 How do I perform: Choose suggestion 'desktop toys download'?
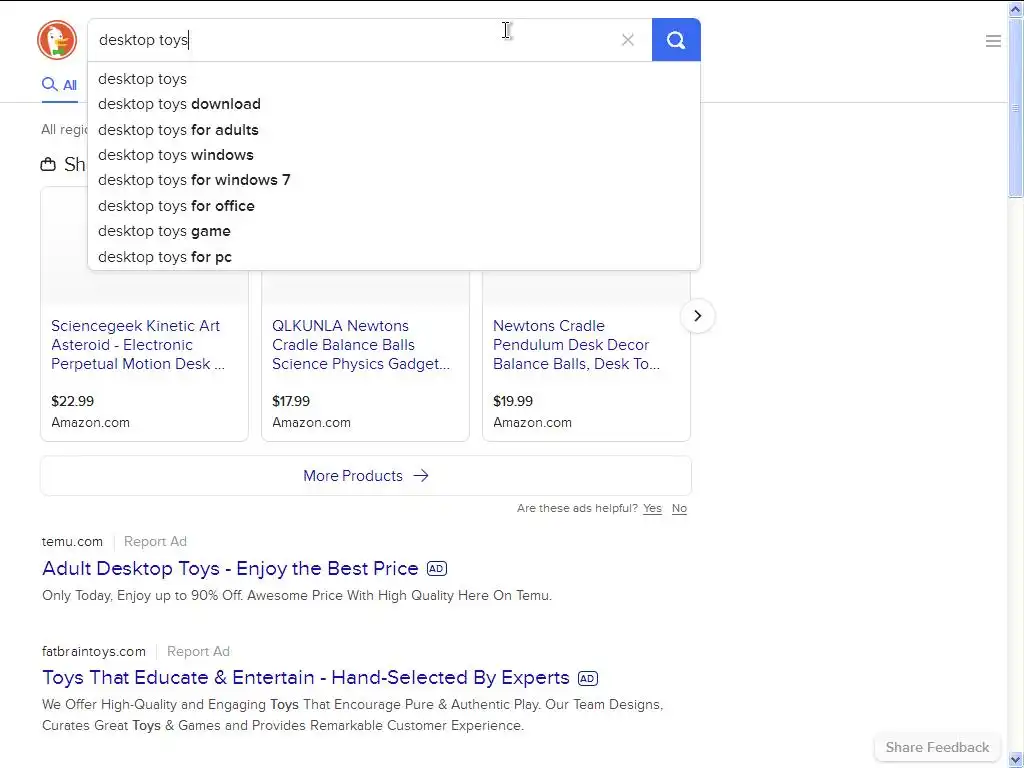click(394, 104)
